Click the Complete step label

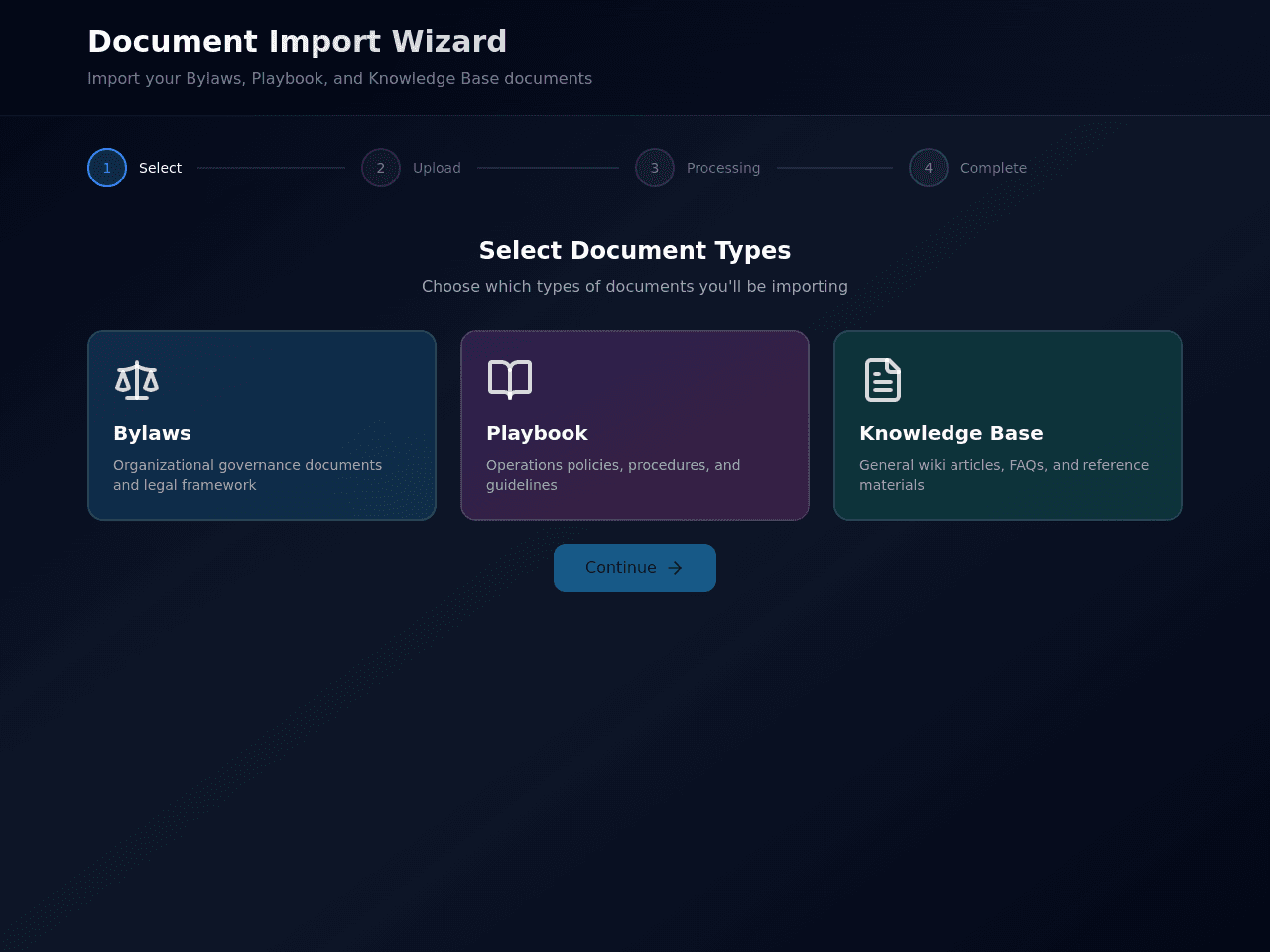(x=993, y=168)
